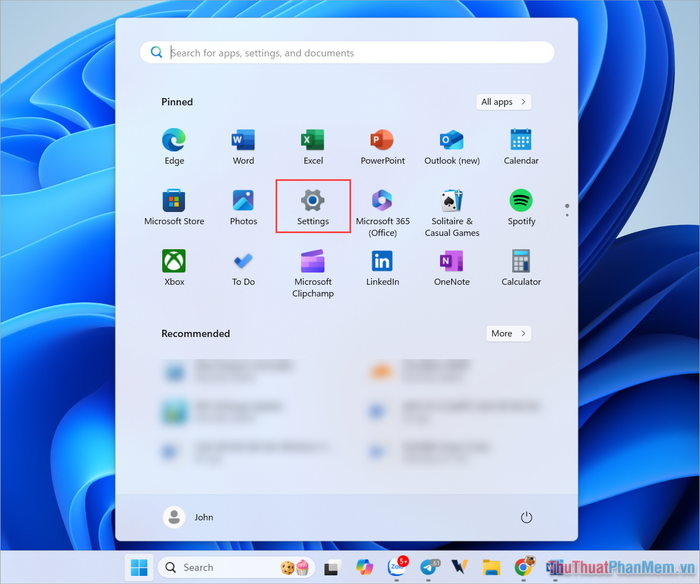
Task: Open the Settings app
Action: 313,205
